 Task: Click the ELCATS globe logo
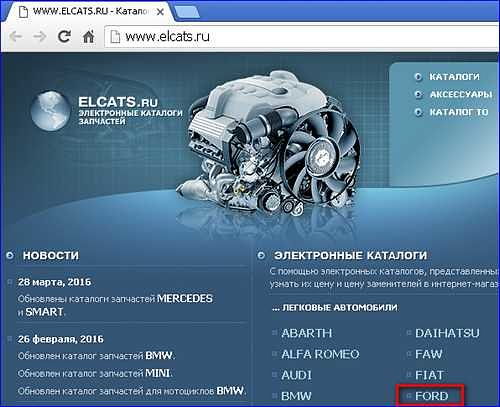pos(50,110)
